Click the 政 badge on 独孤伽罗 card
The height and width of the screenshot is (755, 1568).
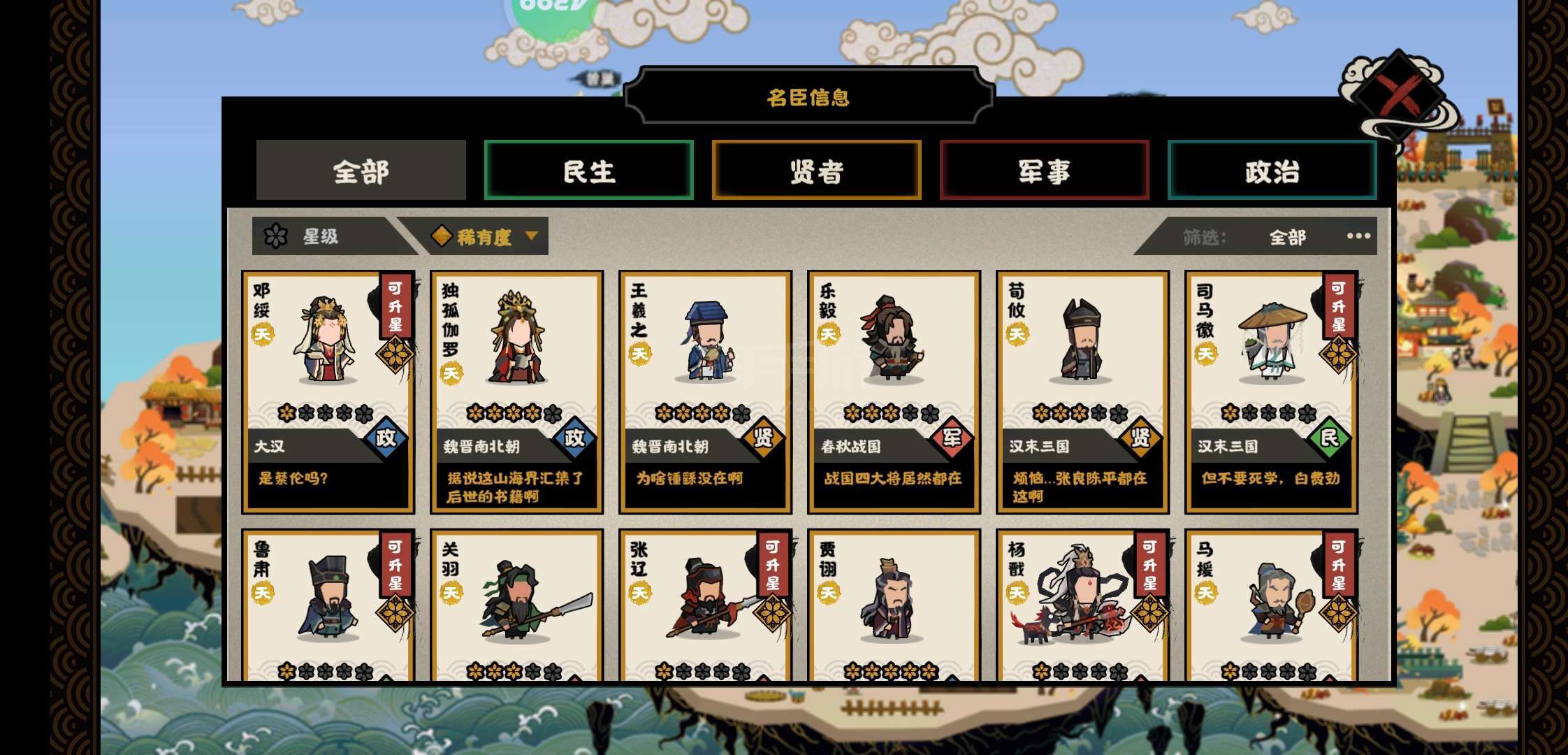[574, 438]
